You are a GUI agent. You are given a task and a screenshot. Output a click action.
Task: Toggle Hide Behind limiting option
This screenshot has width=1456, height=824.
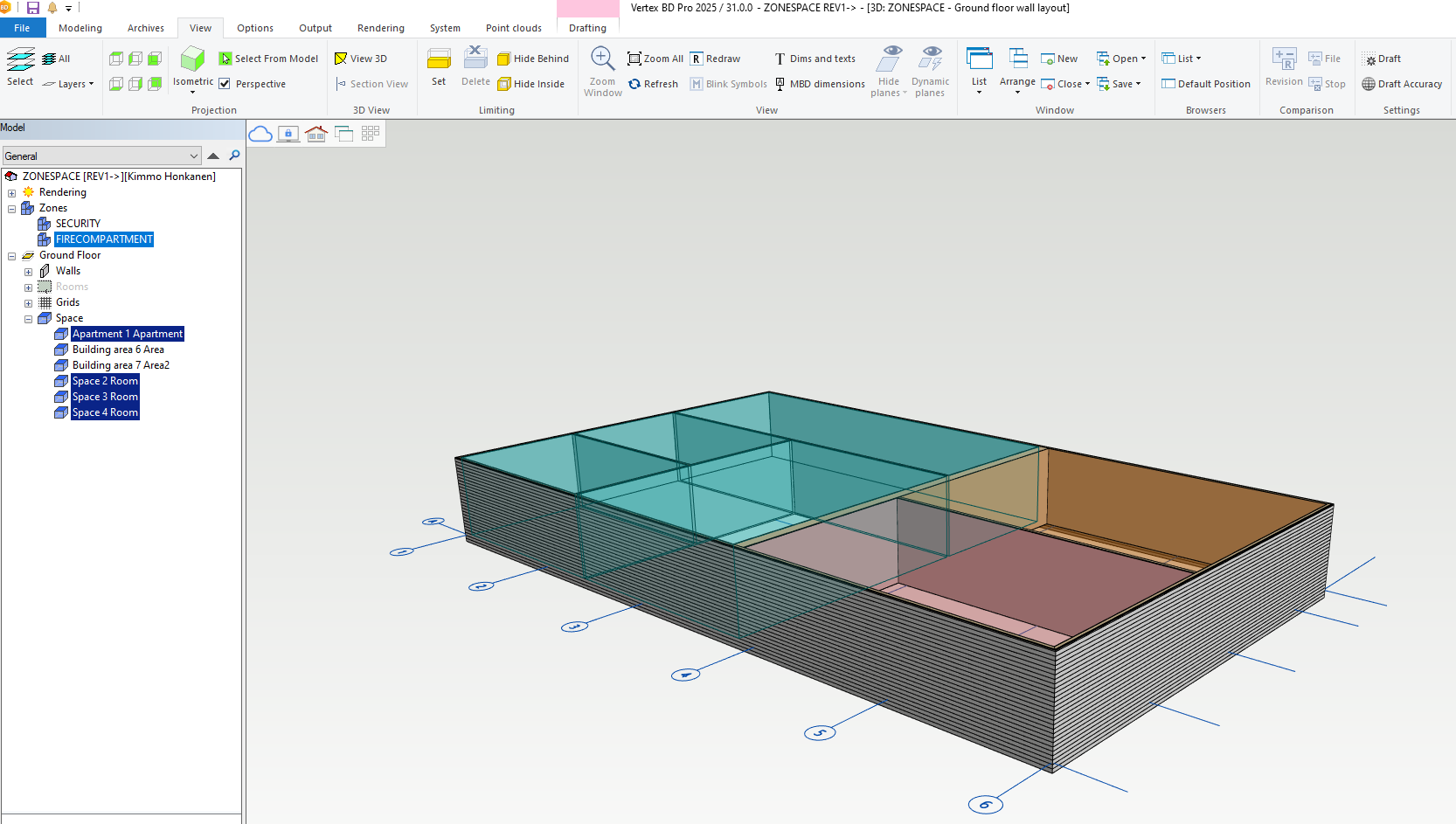(x=533, y=59)
